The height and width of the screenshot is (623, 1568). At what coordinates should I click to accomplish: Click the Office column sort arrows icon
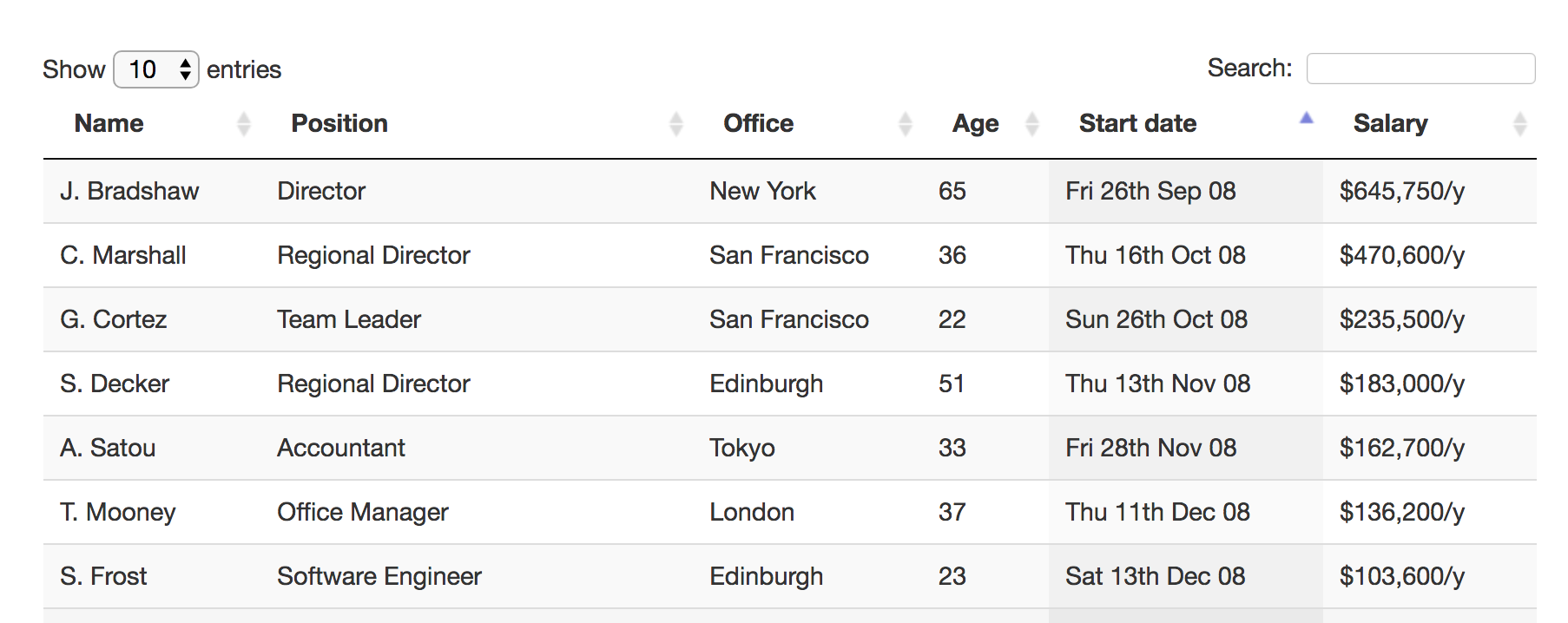(906, 124)
